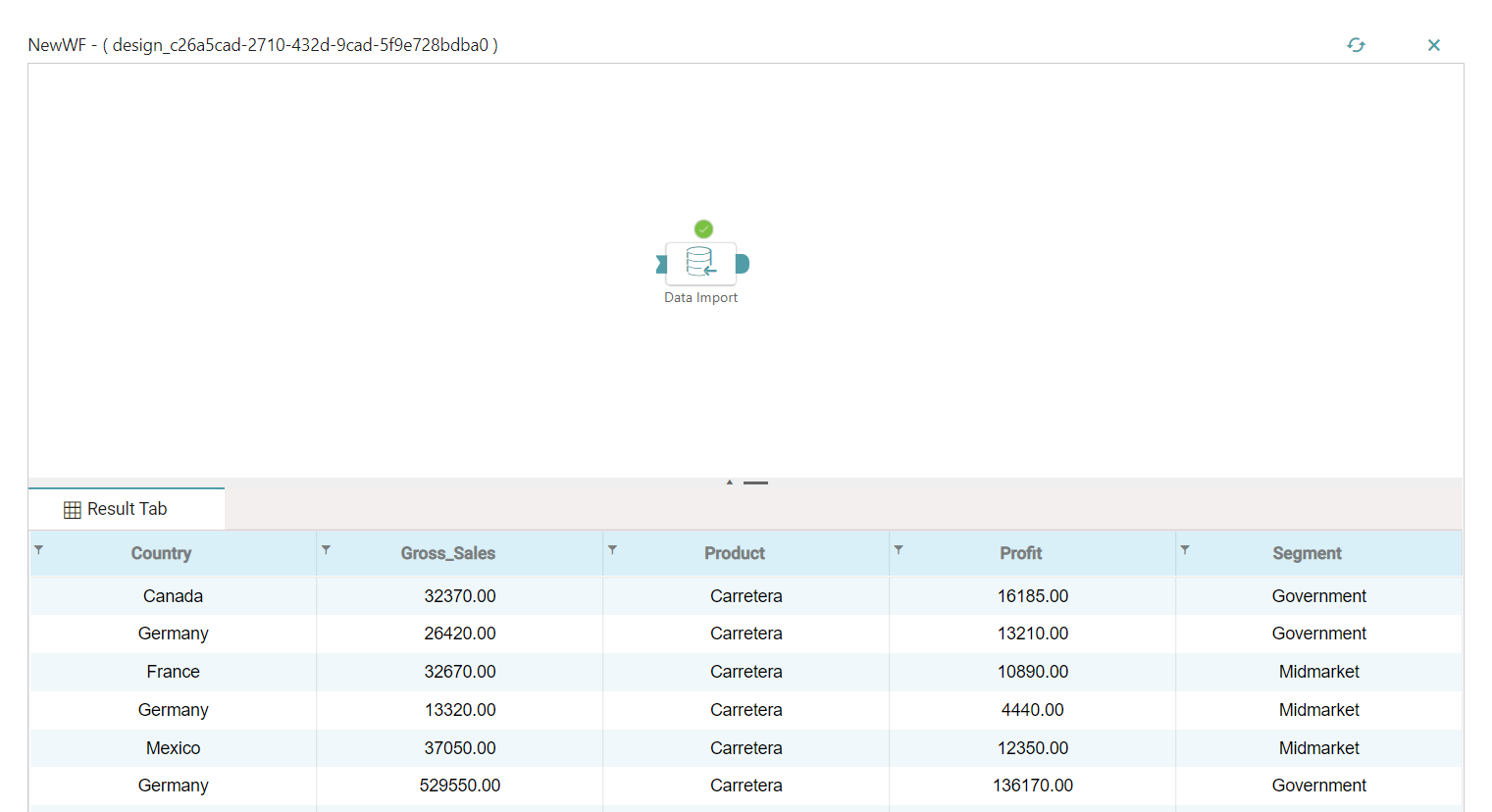Click the Profit column filter icon
The height and width of the screenshot is (812, 1492).
click(x=899, y=550)
